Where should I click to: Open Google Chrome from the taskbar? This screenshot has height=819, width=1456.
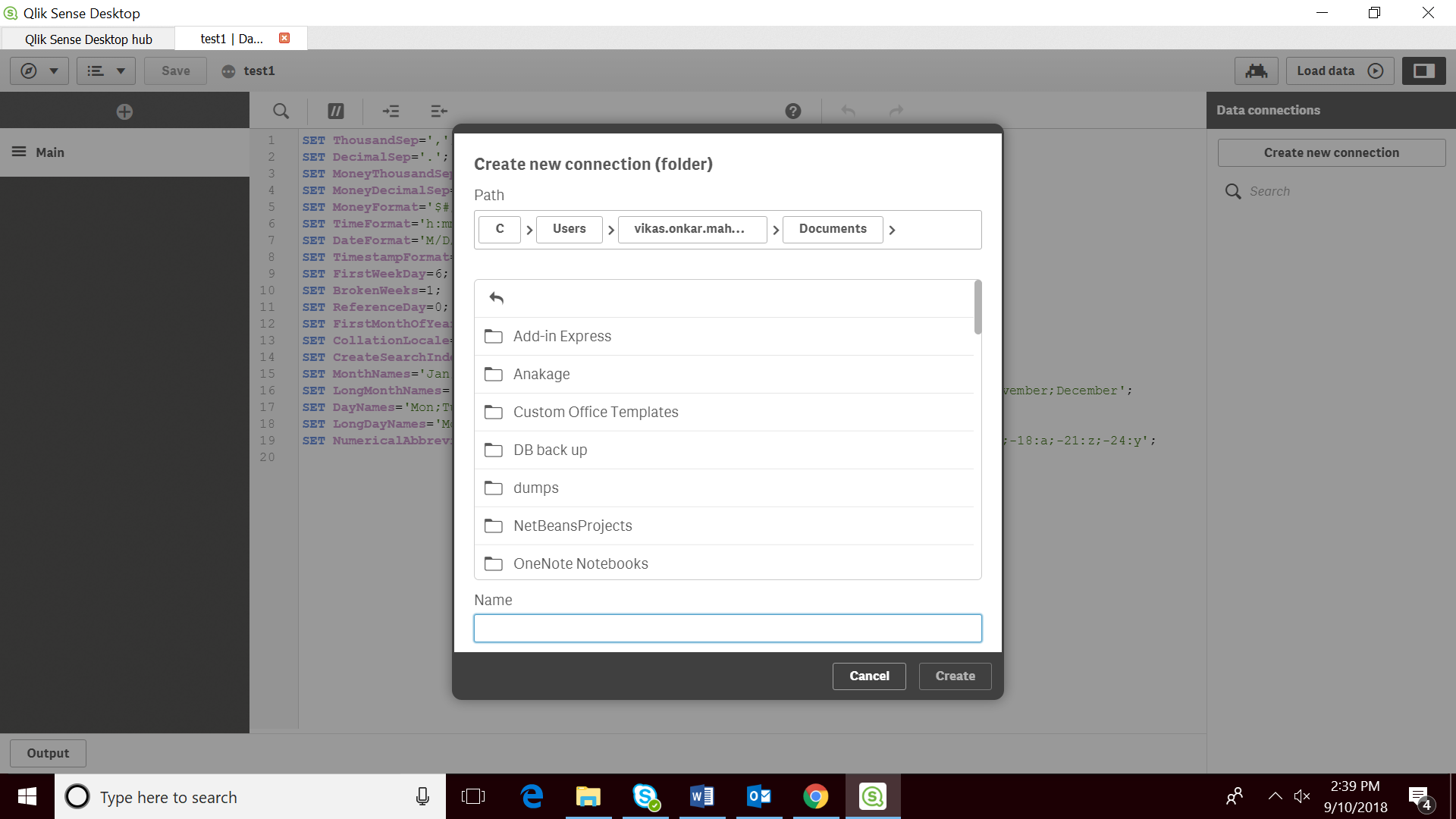815,796
